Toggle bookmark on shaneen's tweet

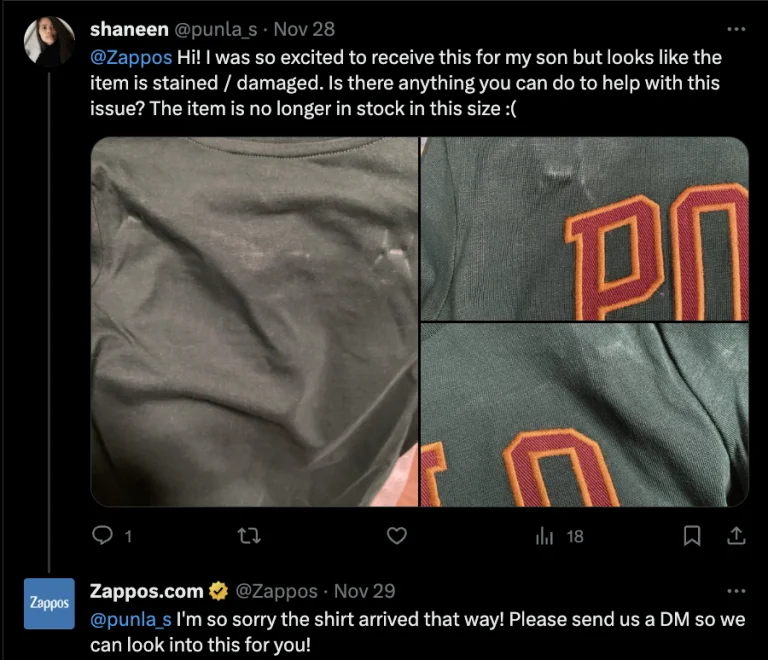coord(691,537)
